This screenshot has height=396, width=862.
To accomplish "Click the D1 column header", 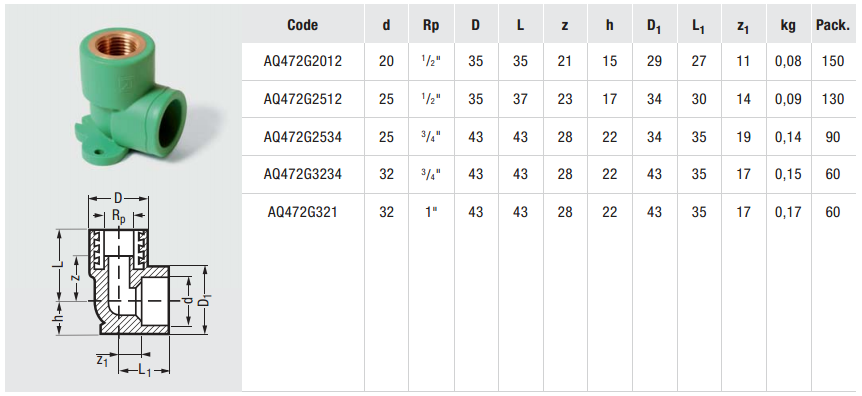I will [654, 26].
